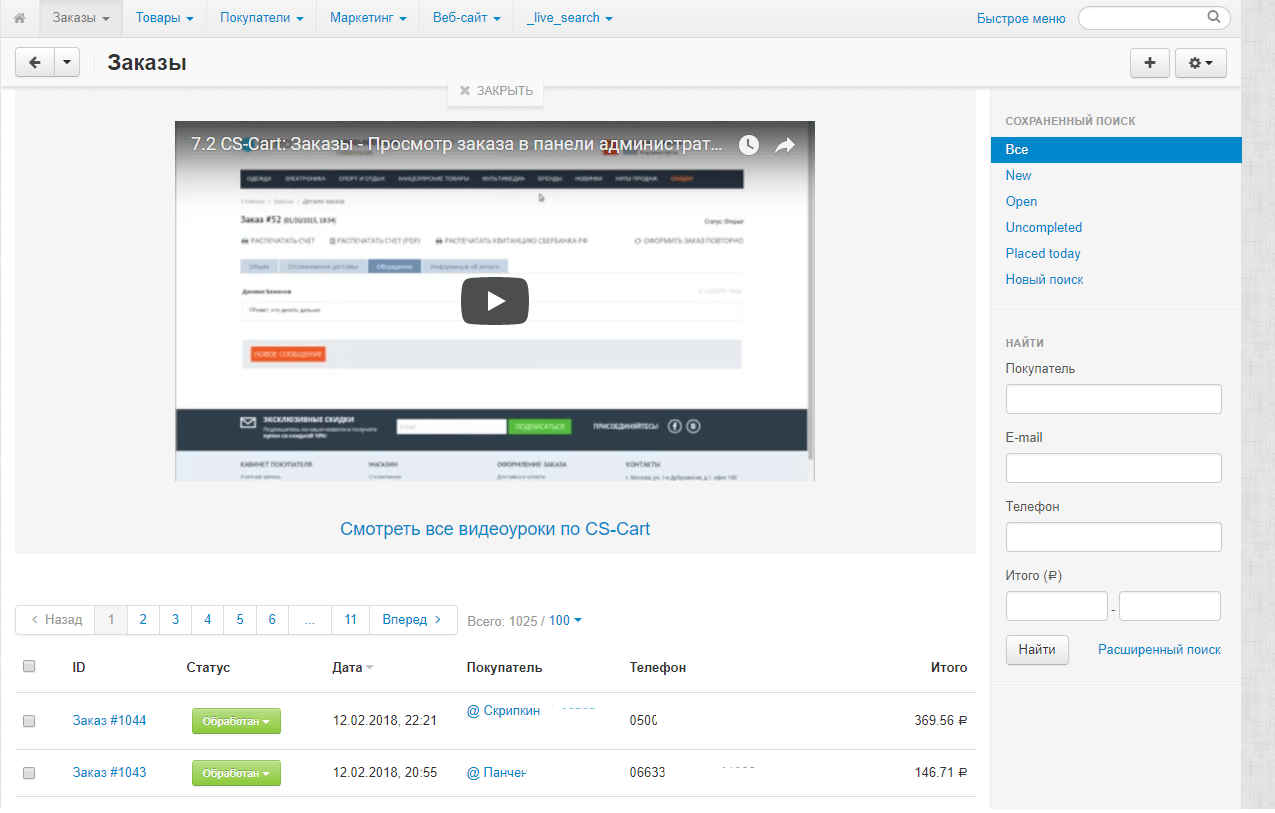Click the video watch later clock icon

pyautogui.click(x=749, y=145)
